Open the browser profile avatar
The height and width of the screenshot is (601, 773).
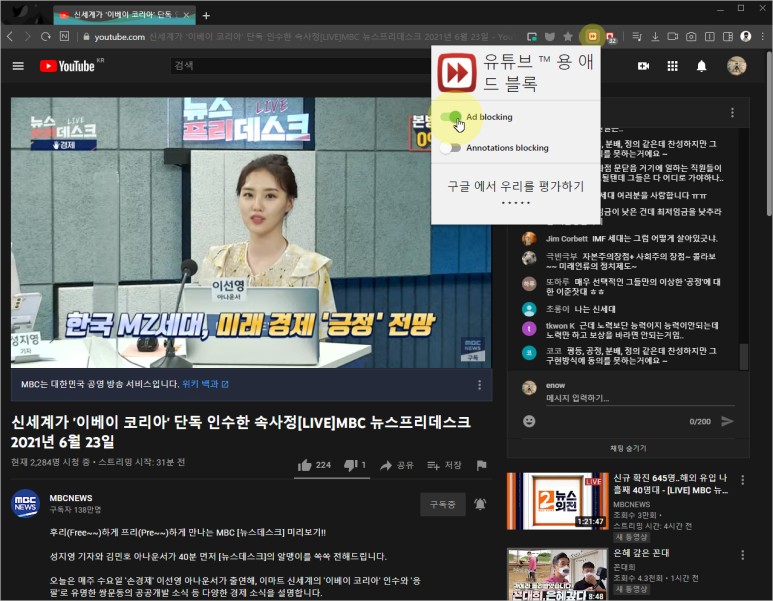(x=746, y=36)
